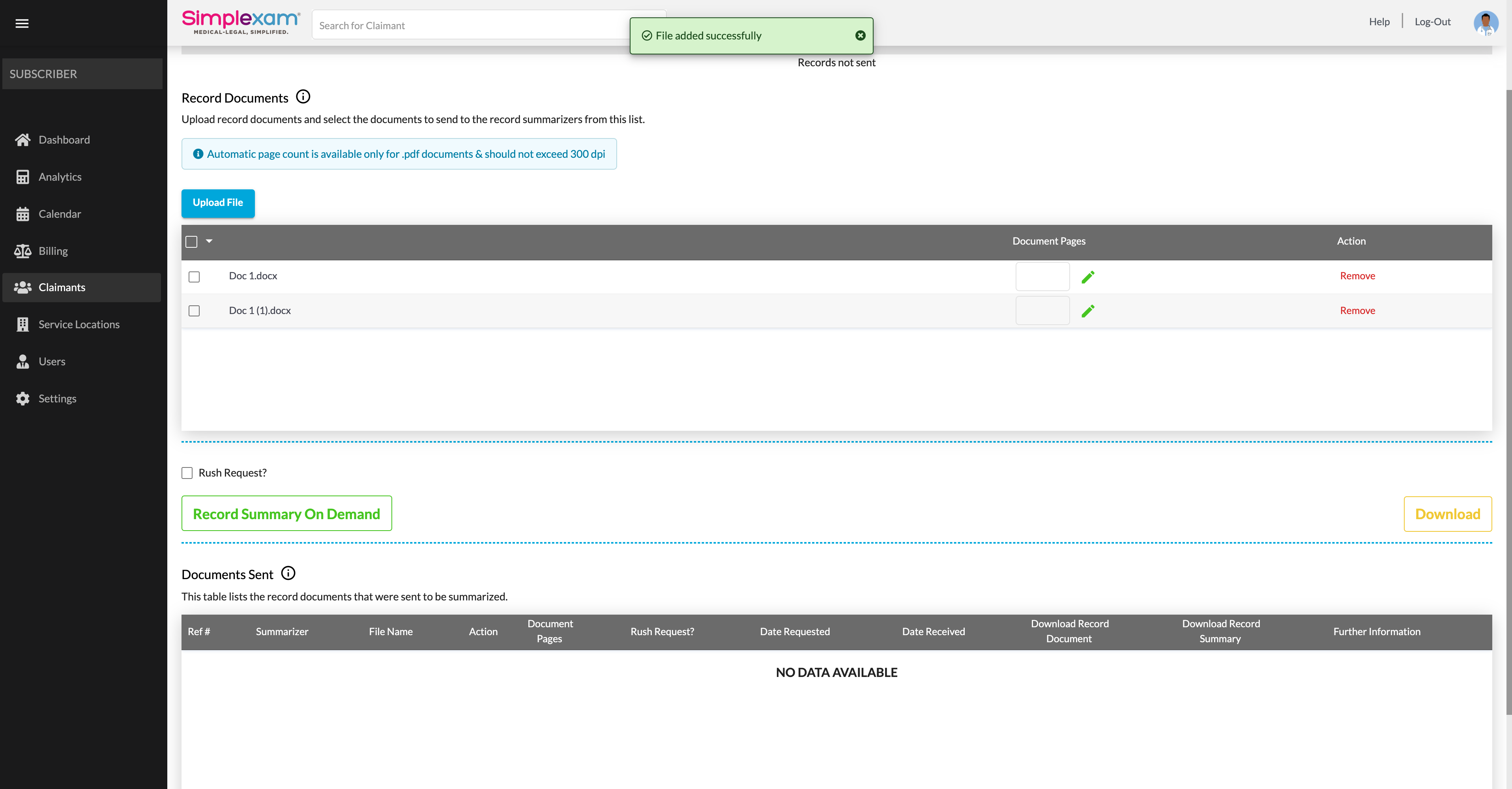The height and width of the screenshot is (789, 1512).
Task: Enable the Rush Request checkbox
Action: 187,473
